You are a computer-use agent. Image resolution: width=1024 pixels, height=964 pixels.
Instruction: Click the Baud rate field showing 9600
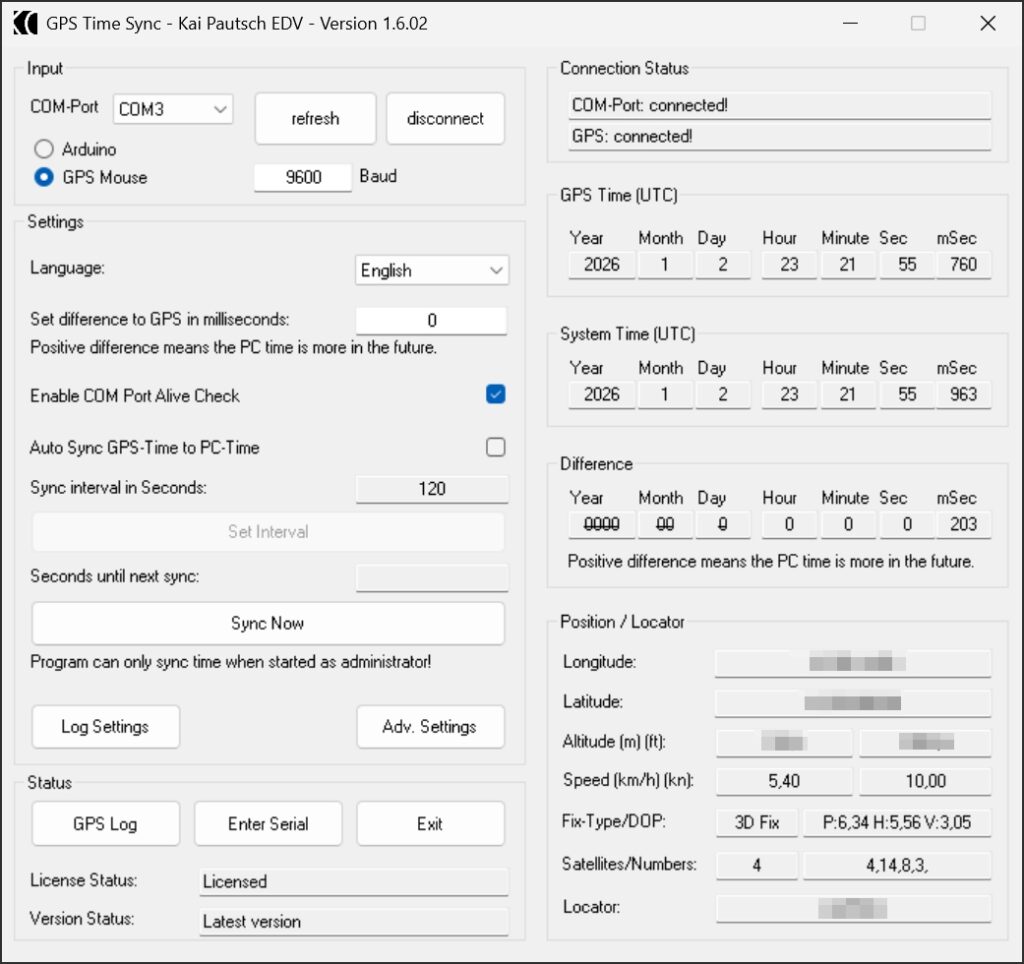[303, 177]
